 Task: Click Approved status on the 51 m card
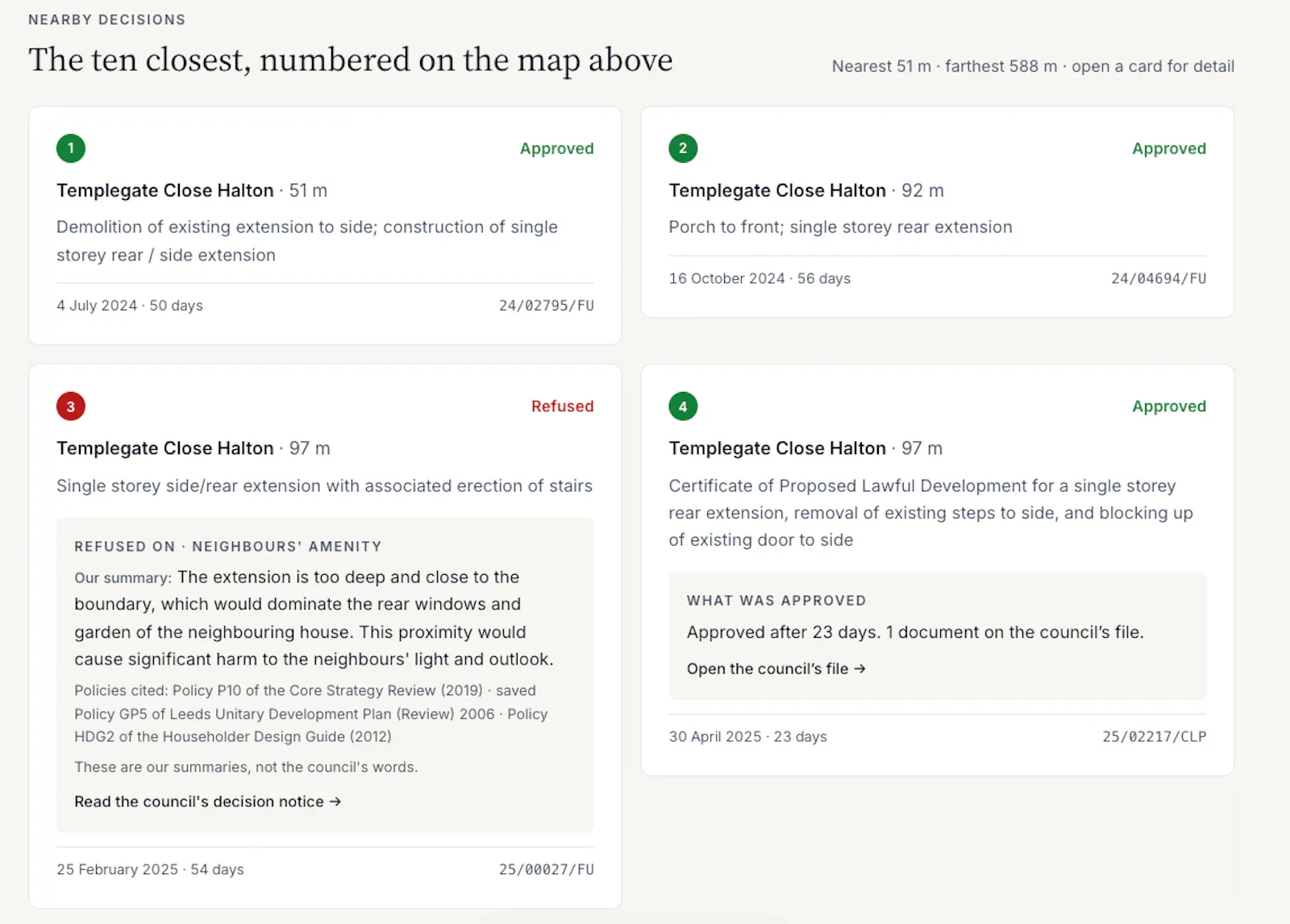click(556, 148)
